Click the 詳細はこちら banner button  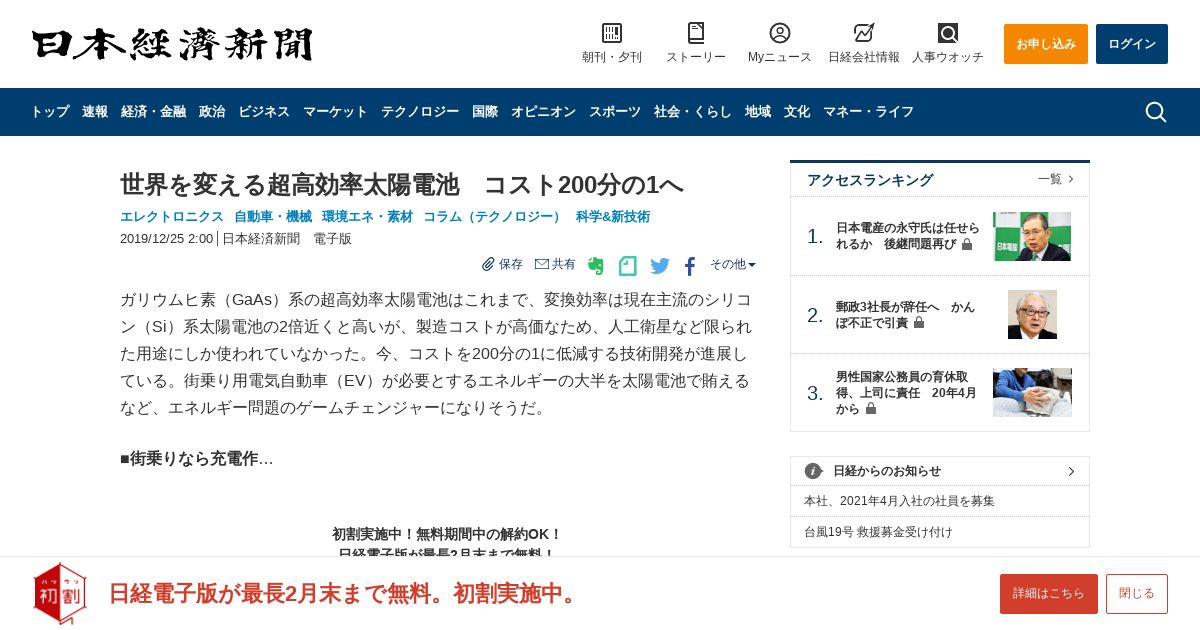pos(1049,594)
